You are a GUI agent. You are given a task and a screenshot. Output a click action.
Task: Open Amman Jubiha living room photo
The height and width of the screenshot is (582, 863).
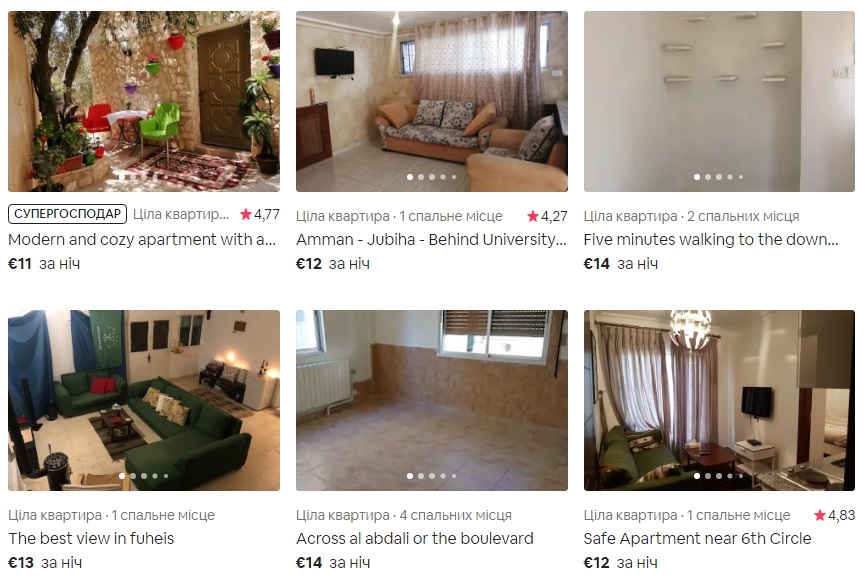(432, 101)
